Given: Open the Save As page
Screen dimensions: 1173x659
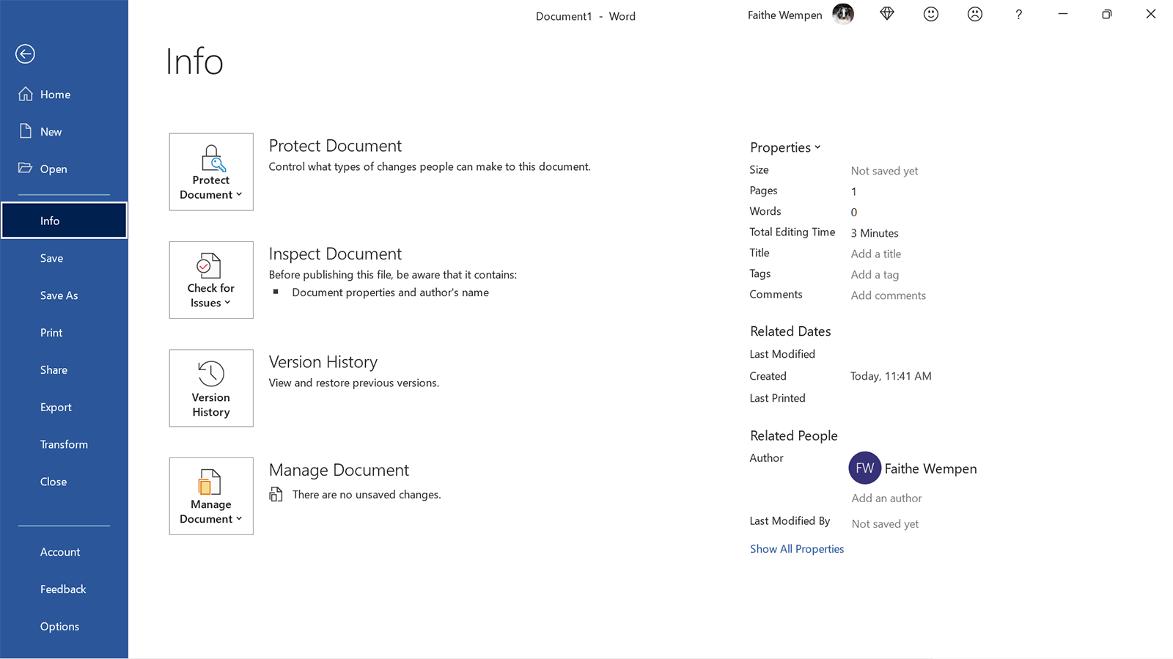Looking at the screenshot, I should point(64,295).
